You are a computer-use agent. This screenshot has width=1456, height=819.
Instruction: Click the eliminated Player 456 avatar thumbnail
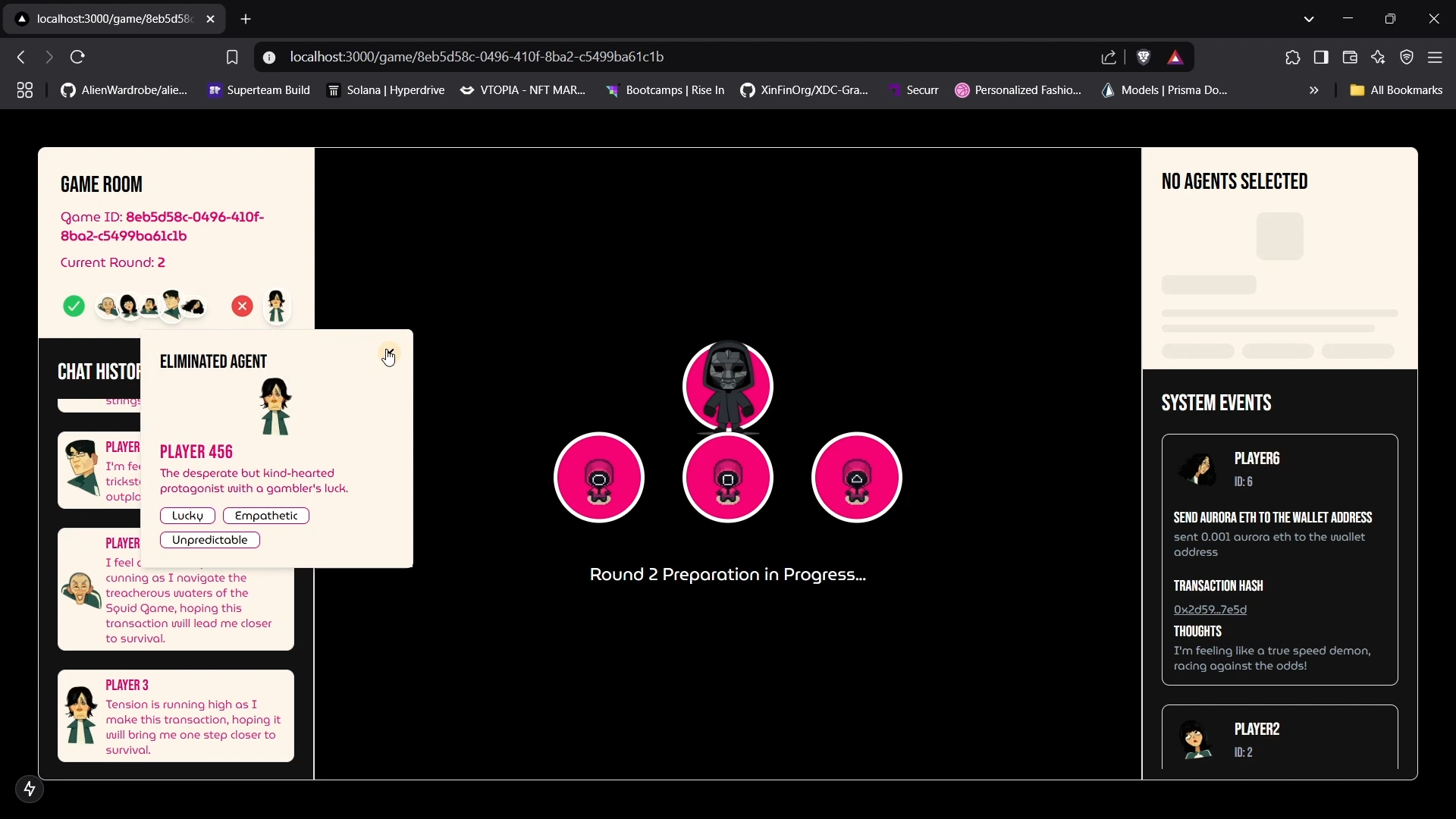point(277,306)
